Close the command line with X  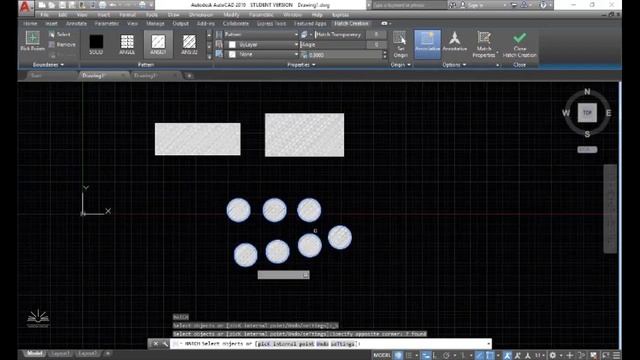coord(156,344)
